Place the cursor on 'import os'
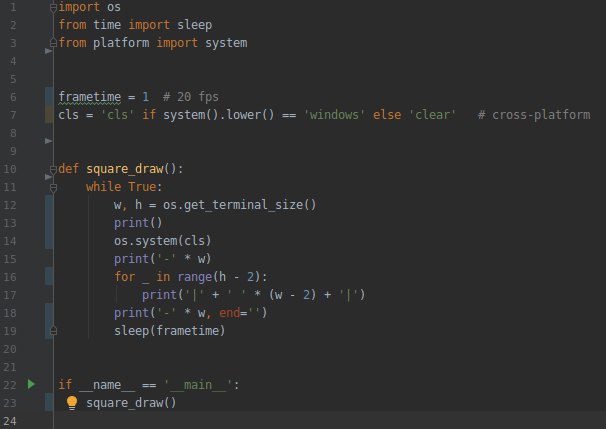 [x=90, y=7]
